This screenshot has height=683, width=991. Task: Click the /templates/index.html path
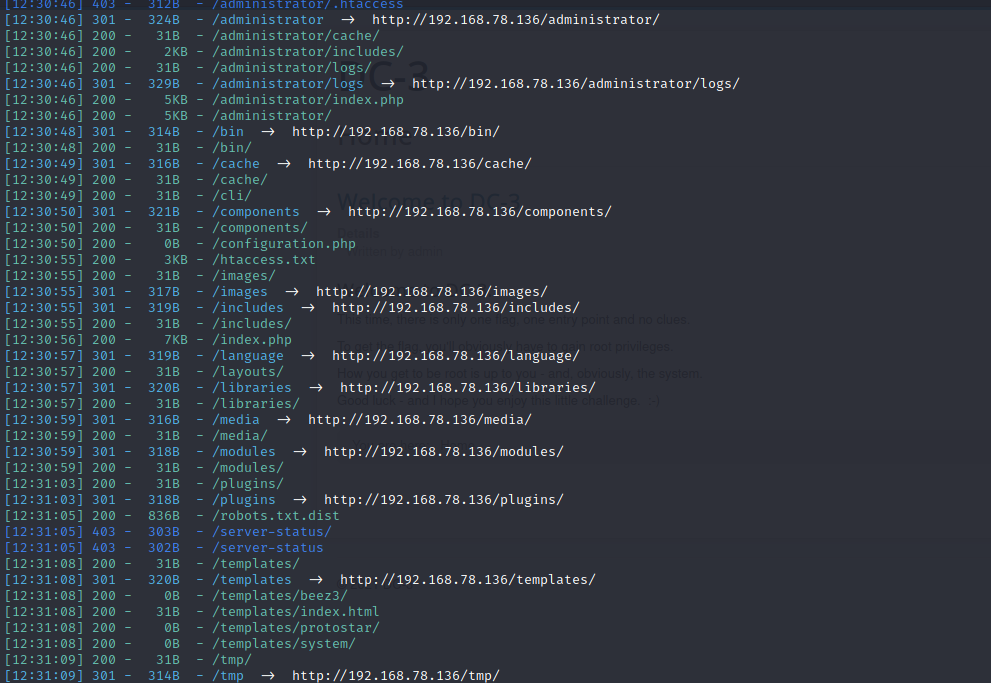(296, 612)
